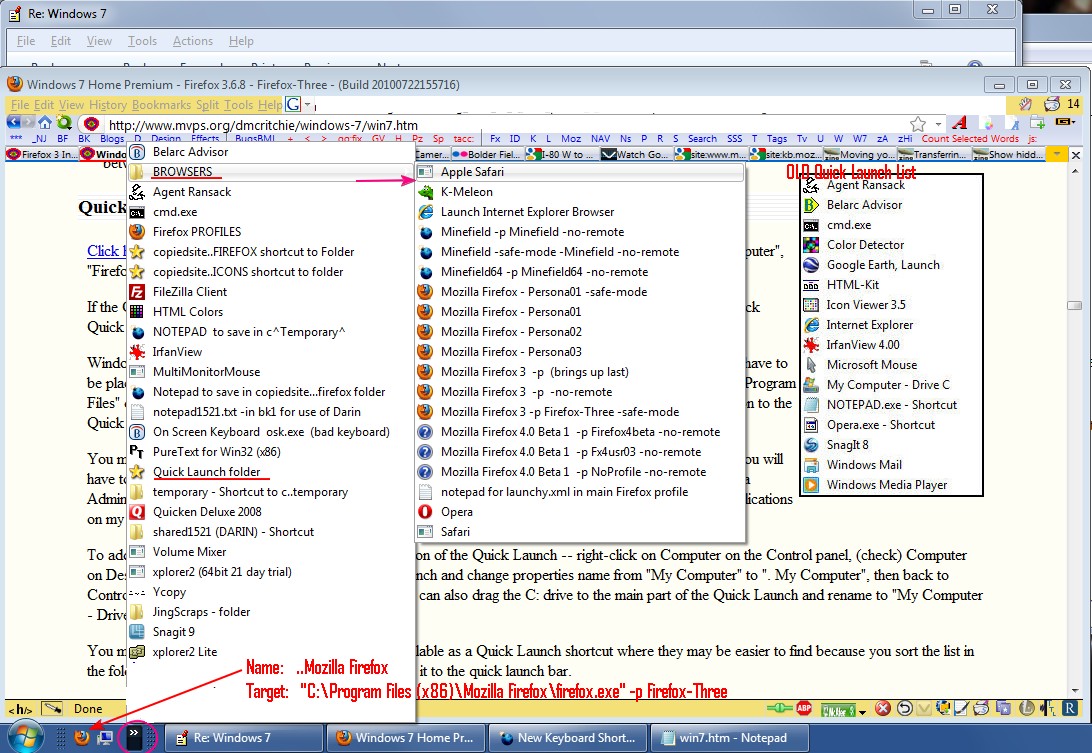Switch to the Show hidd... tab
This screenshot has height=753, width=1092.
(1008, 154)
